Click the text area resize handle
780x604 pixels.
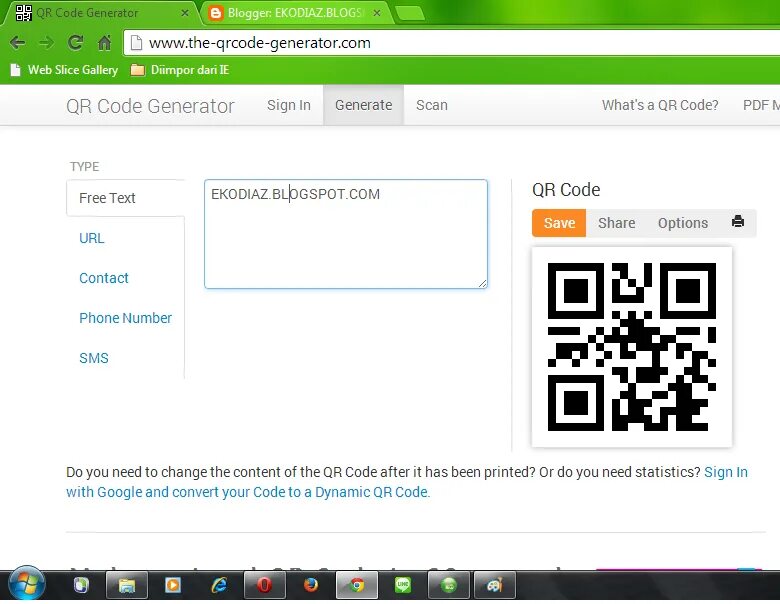tap(483, 284)
